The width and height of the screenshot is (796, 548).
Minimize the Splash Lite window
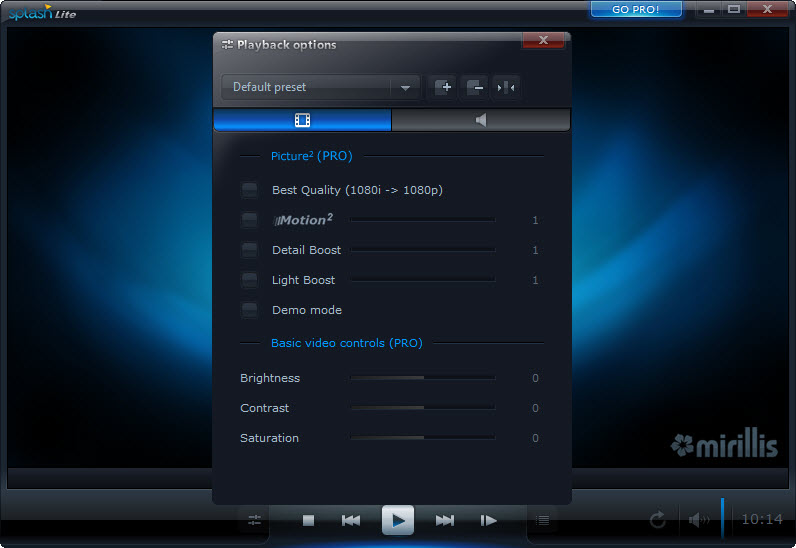[709, 9]
